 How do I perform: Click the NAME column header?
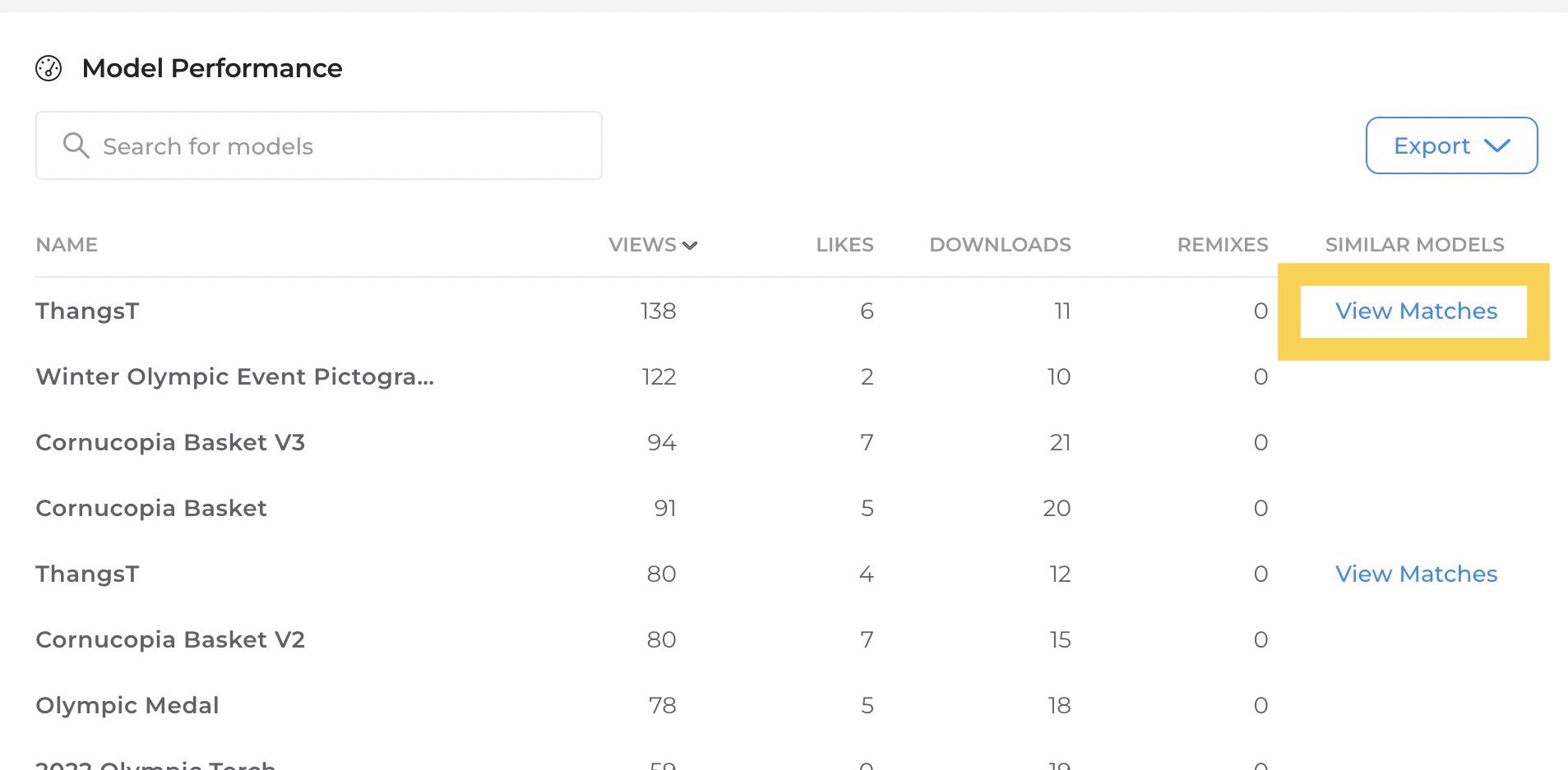[67, 244]
